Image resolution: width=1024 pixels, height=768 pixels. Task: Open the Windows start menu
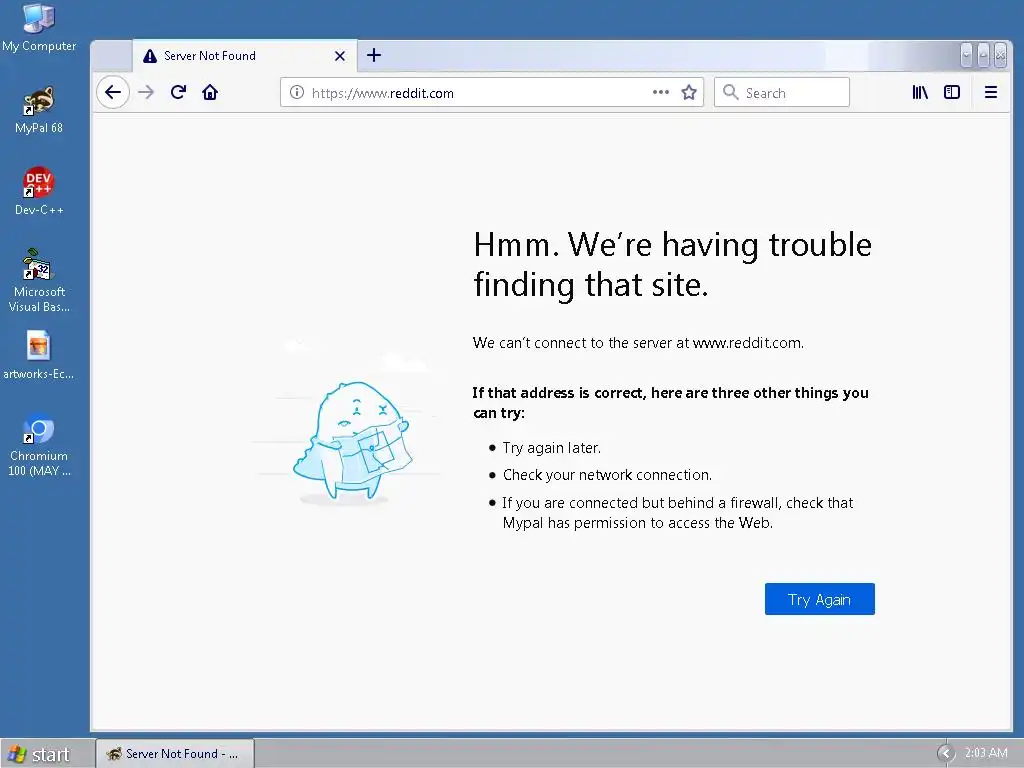point(40,754)
